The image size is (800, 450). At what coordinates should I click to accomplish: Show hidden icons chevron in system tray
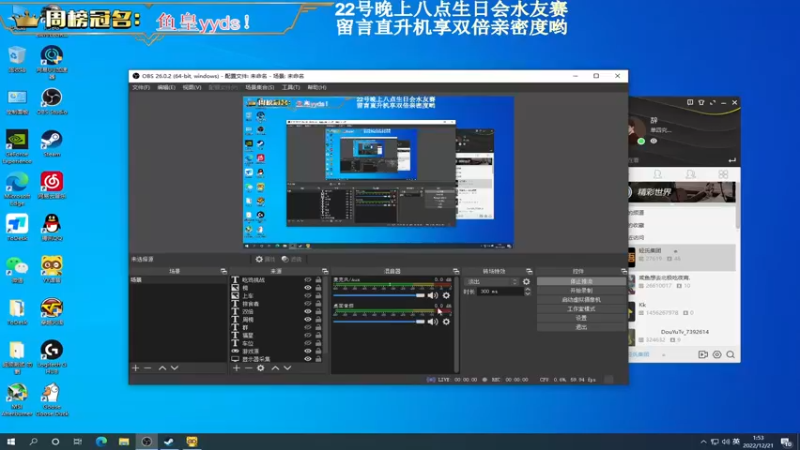click(x=703, y=442)
